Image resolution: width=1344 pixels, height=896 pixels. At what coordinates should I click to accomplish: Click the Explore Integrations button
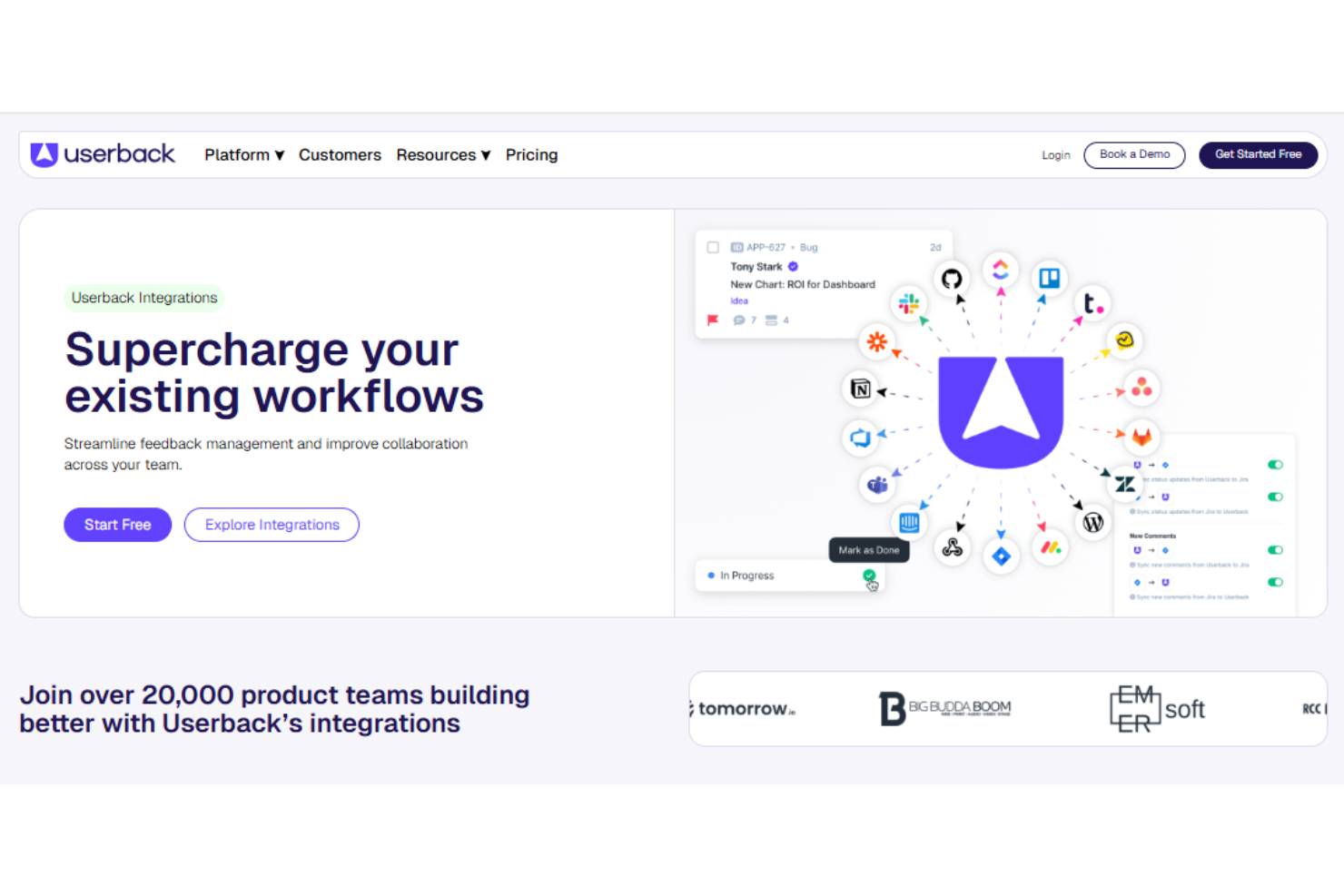(x=272, y=525)
